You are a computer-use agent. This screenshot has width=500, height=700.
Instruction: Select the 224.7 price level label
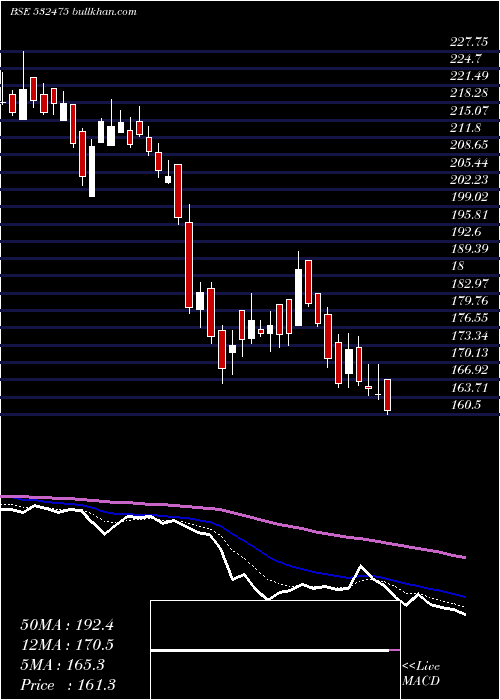466,59
